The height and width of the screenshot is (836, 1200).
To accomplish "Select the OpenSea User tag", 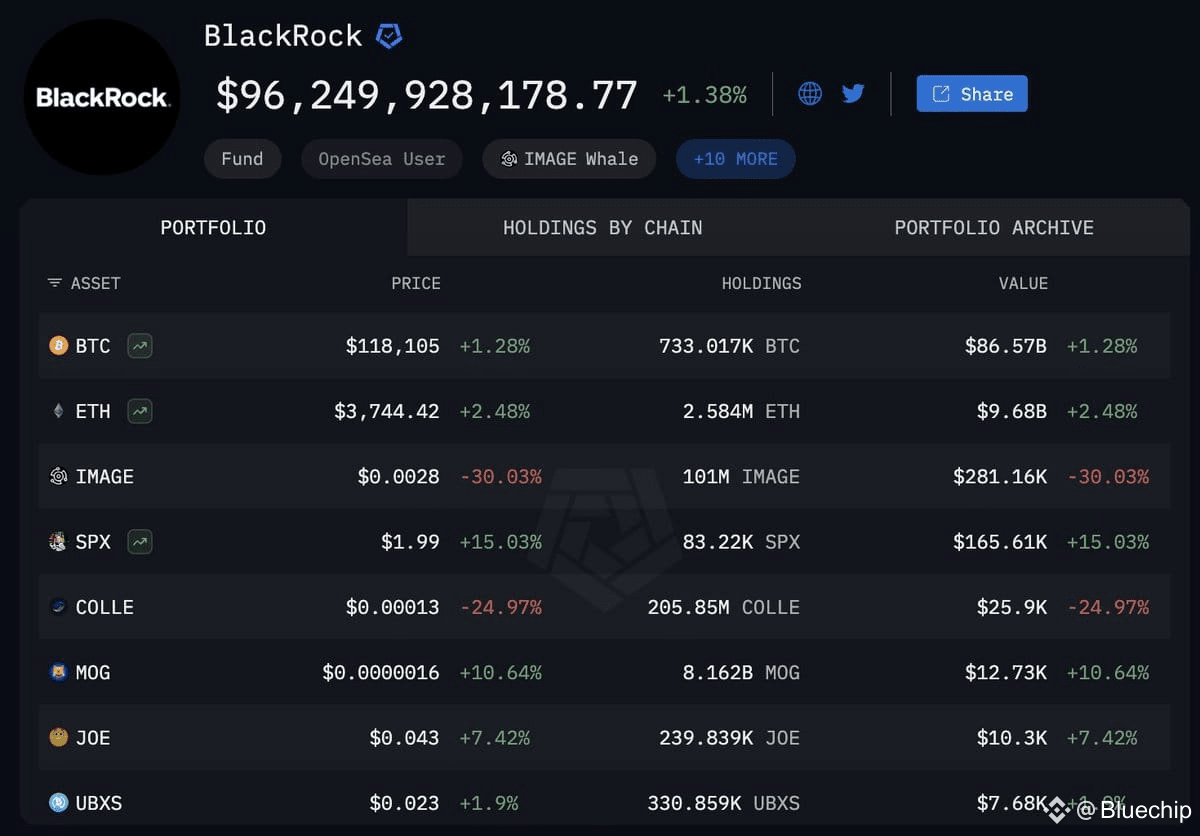I will coord(382,159).
